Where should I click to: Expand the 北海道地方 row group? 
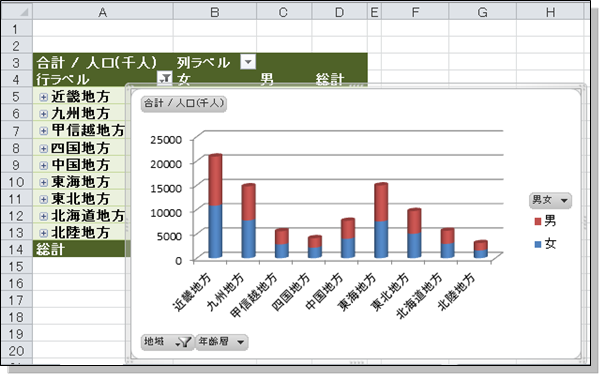pyautogui.click(x=44, y=216)
